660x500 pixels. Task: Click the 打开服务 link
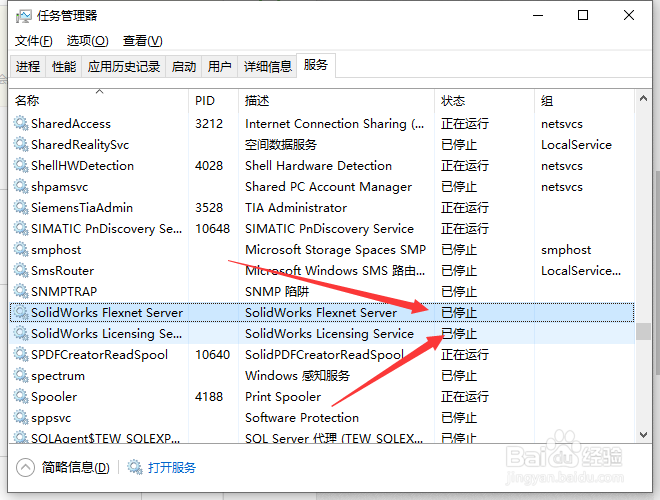point(172,468)
